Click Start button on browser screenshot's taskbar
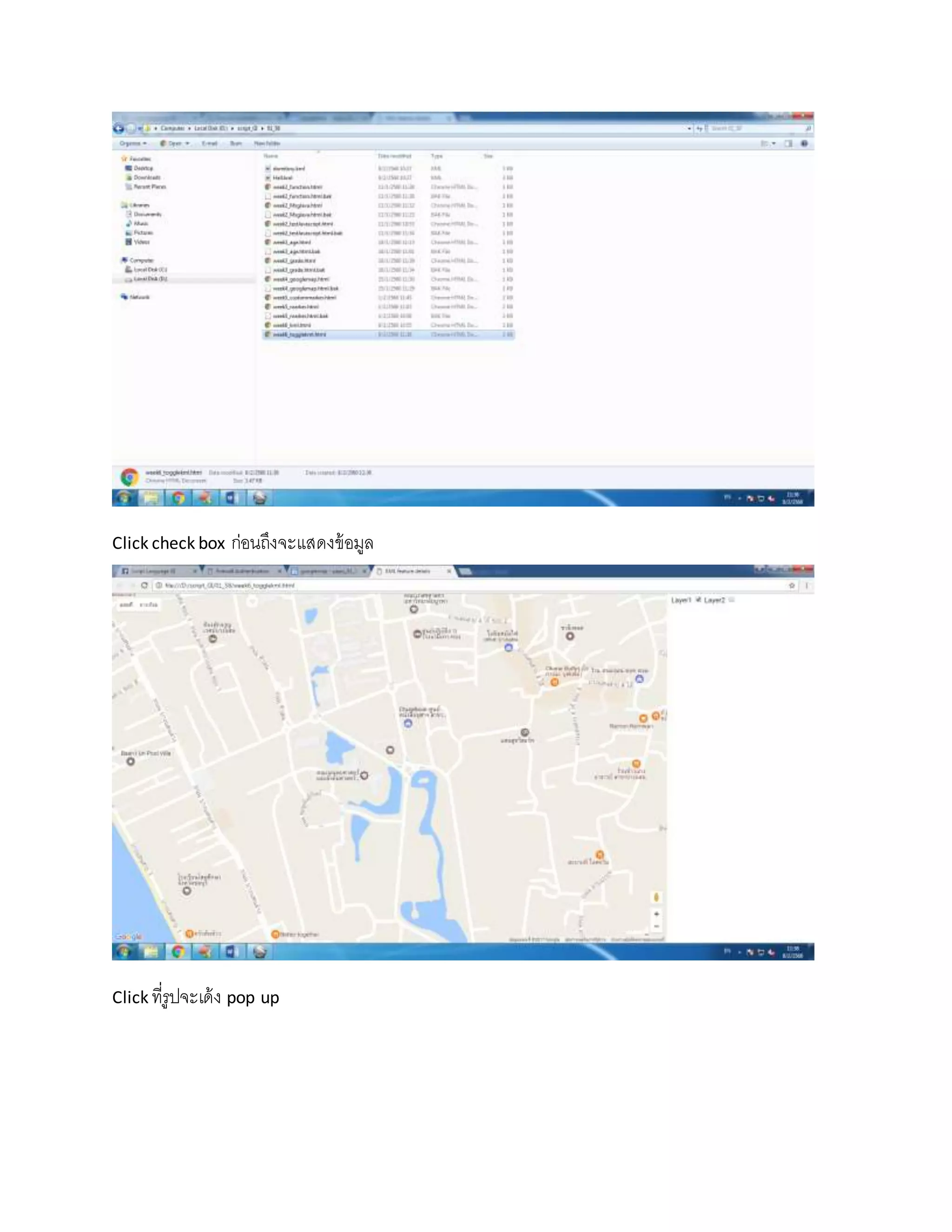Image resolution: width=952 pixels, height=1232 pixels. [124, 952]
